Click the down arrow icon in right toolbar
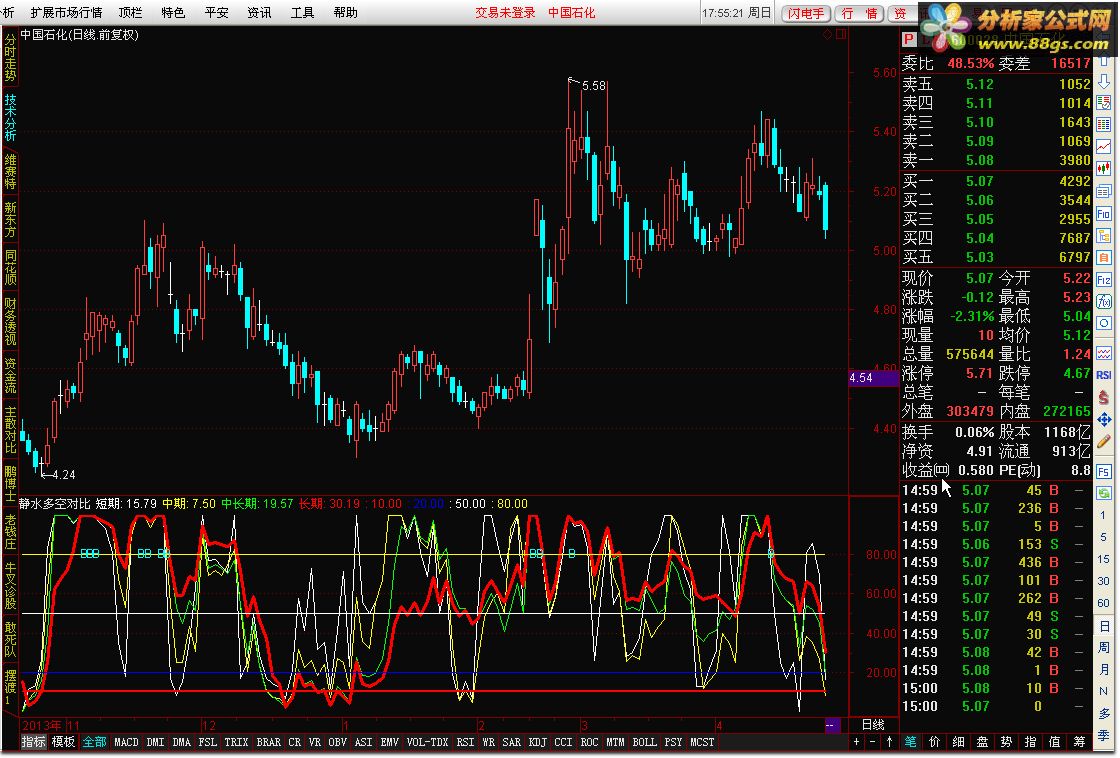 coord(1104,82)
